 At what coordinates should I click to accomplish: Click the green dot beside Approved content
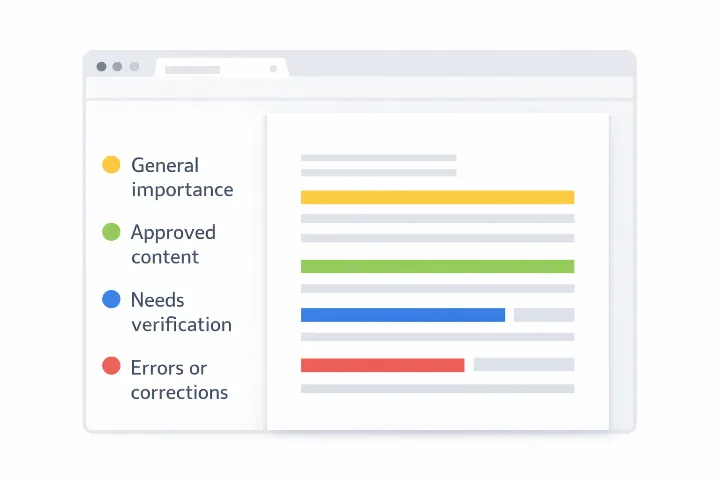(111, 232)
